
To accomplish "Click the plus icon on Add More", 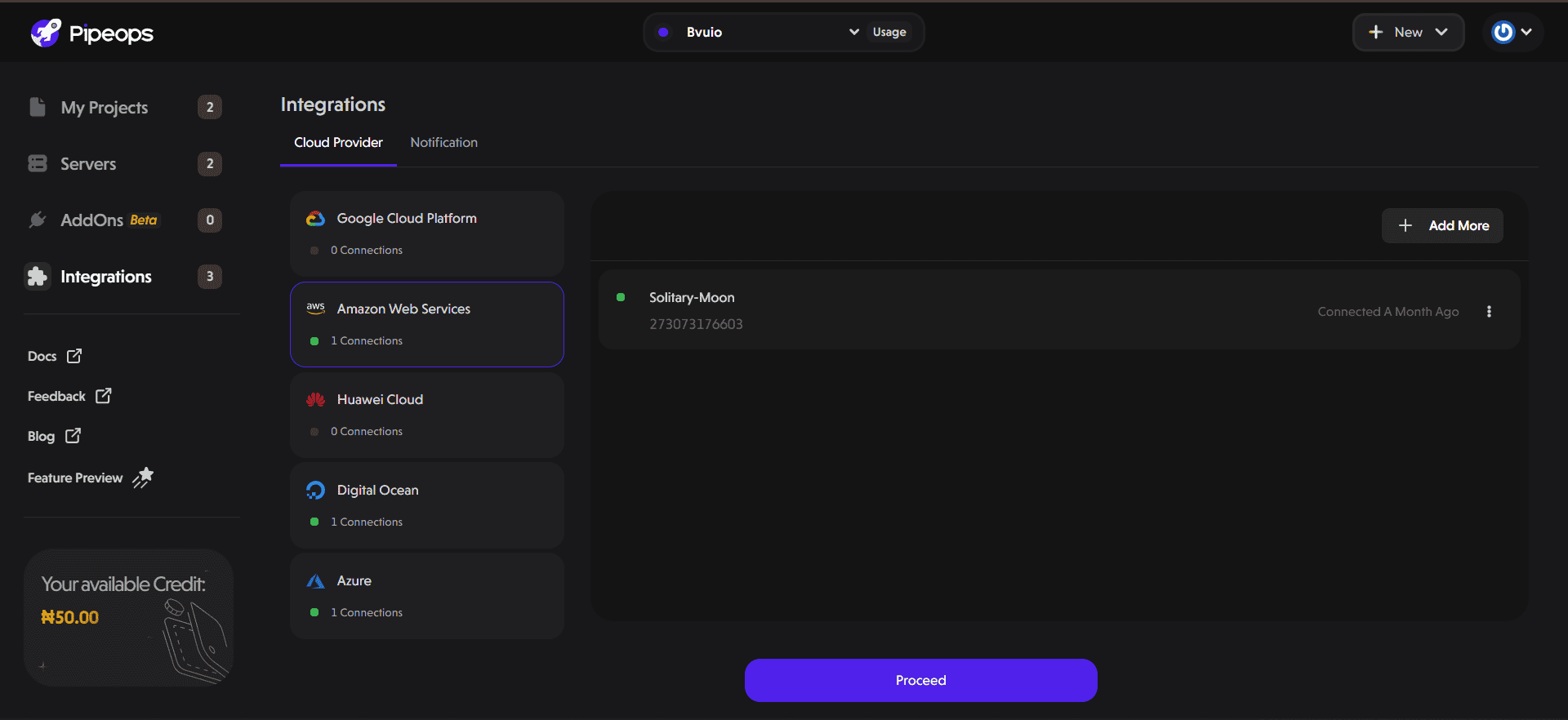I will point(1405,225).
